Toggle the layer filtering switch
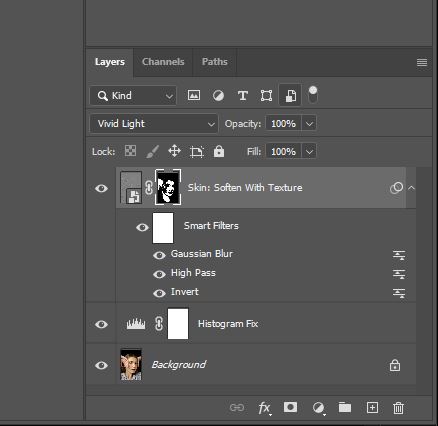This screenshot has height=426, width=438. (313, 95)
